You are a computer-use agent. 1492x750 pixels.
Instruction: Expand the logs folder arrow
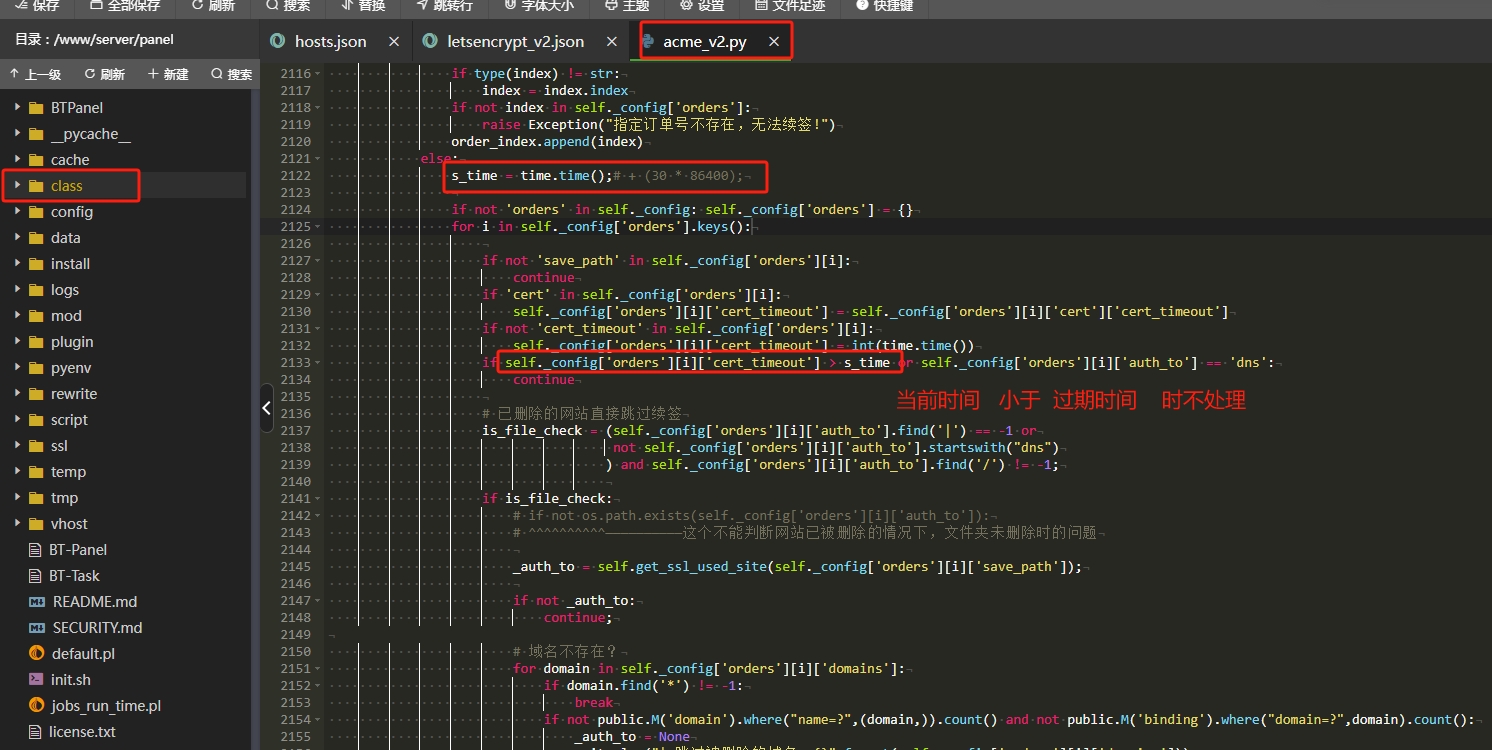pos(17,289)
